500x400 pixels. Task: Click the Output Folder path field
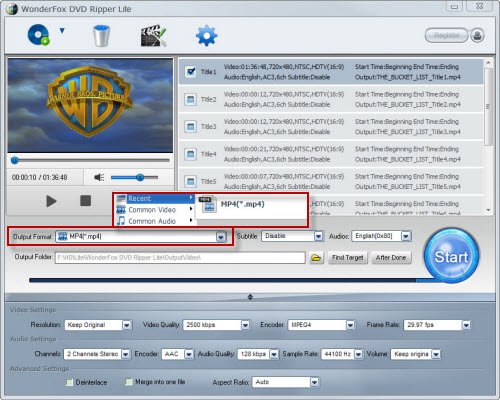tap(180, 258)
